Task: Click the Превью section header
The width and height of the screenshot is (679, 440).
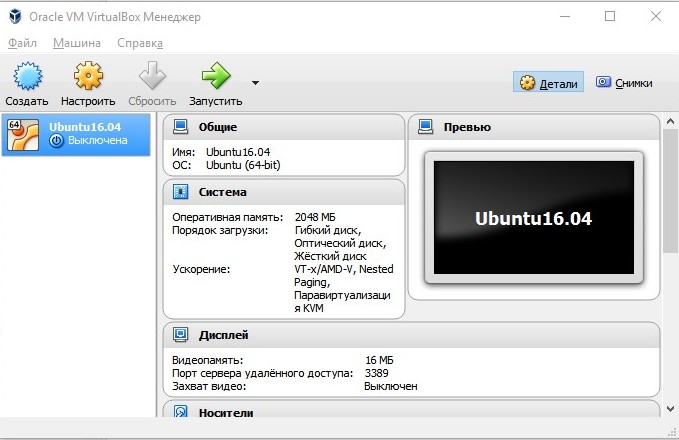Action: (467, 127)
